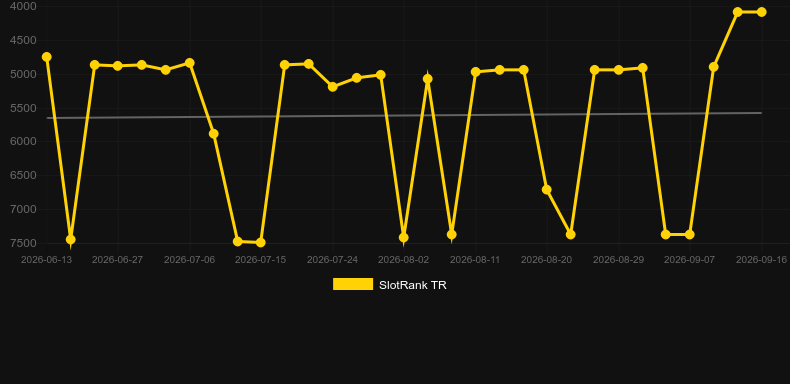This screenshot has height=384, width=790.
Task: Click the 6500 y-axis label
Action: [x=23, y=175]
